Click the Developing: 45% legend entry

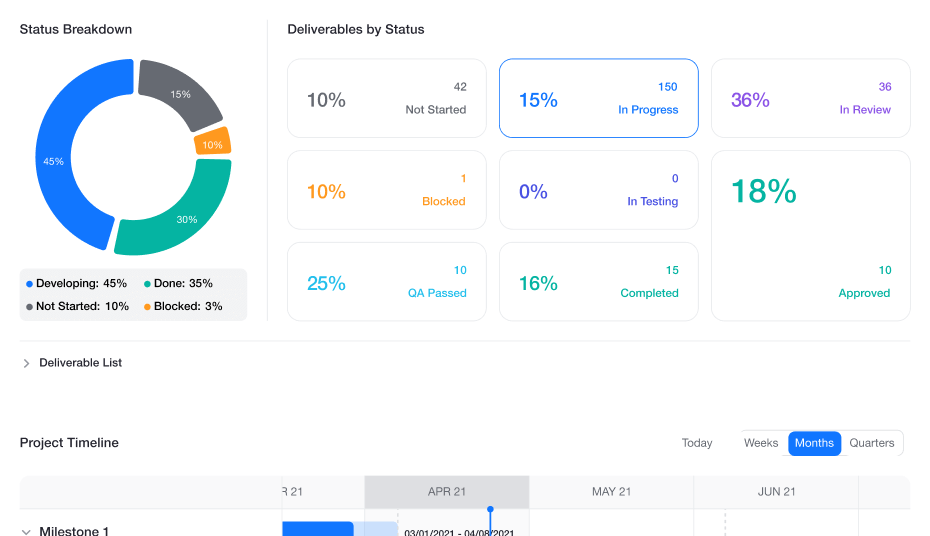coord(76,283)
